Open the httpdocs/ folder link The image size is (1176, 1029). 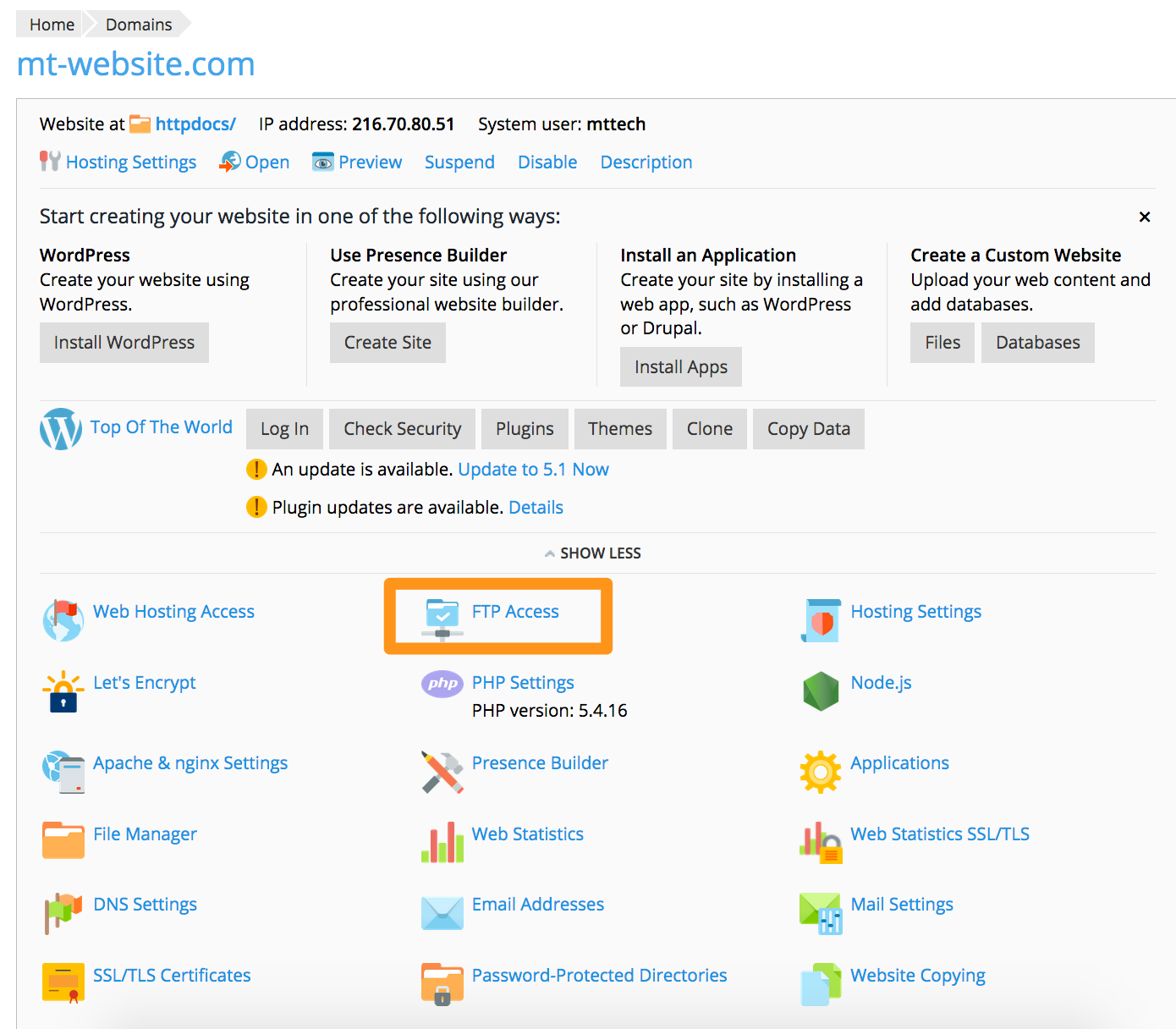point(195,124)
